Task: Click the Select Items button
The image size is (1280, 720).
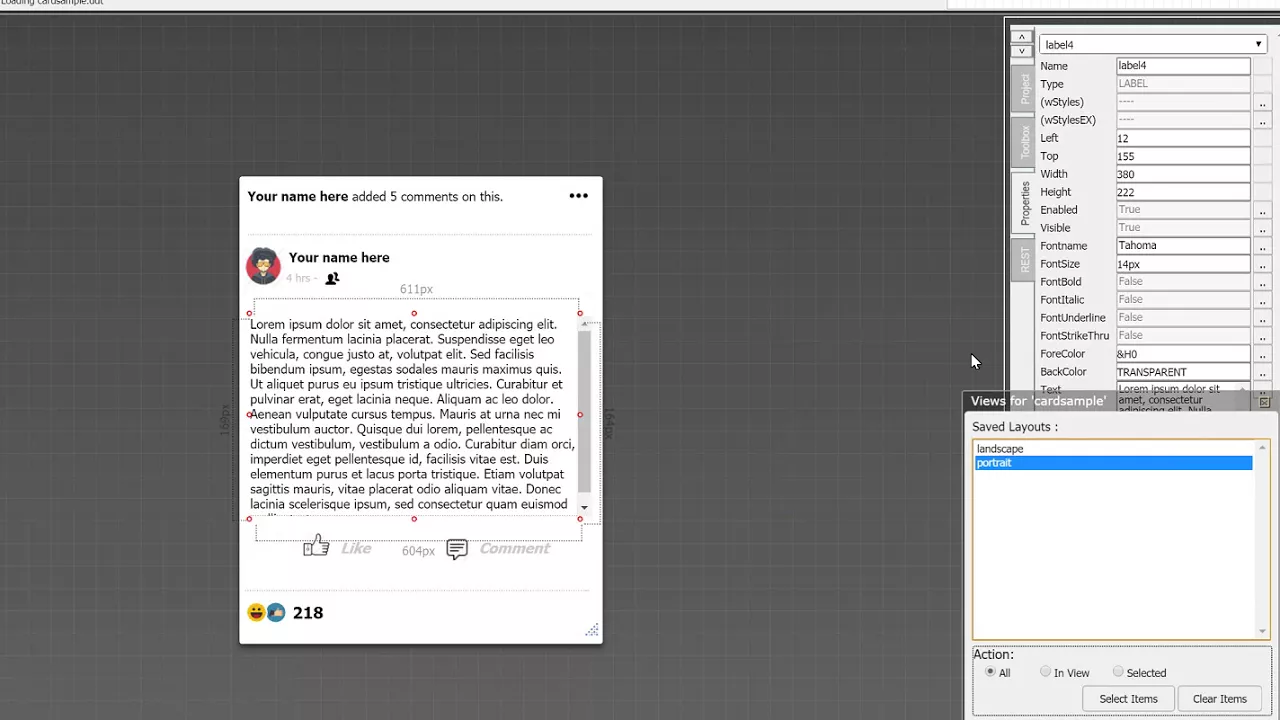Action: click(x=1128, y=699)
